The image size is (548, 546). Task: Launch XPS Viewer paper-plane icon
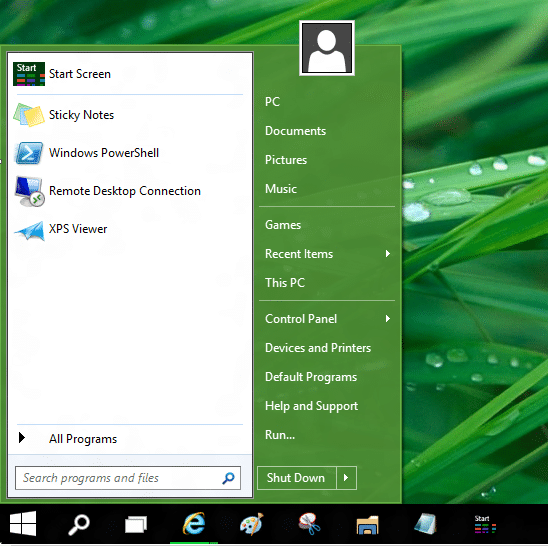point(29,230)
